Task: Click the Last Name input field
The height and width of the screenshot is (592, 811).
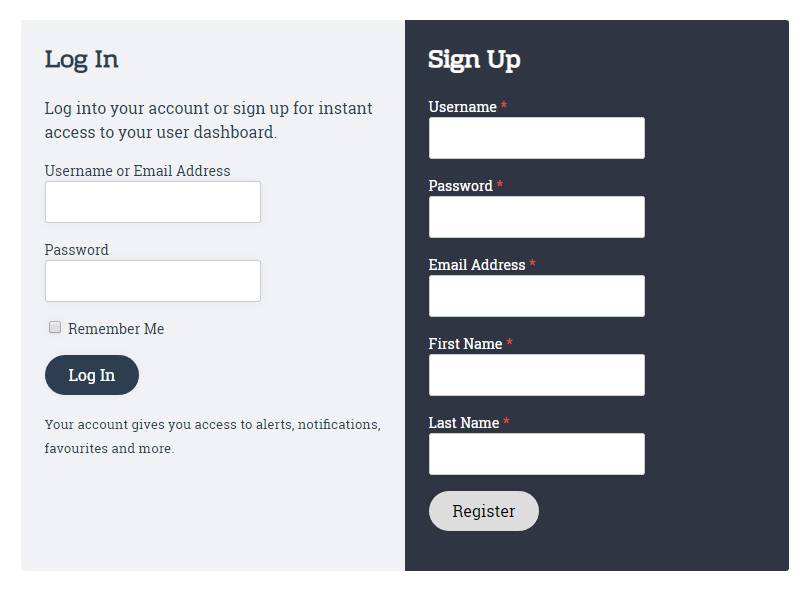Action: coord(536,454)
